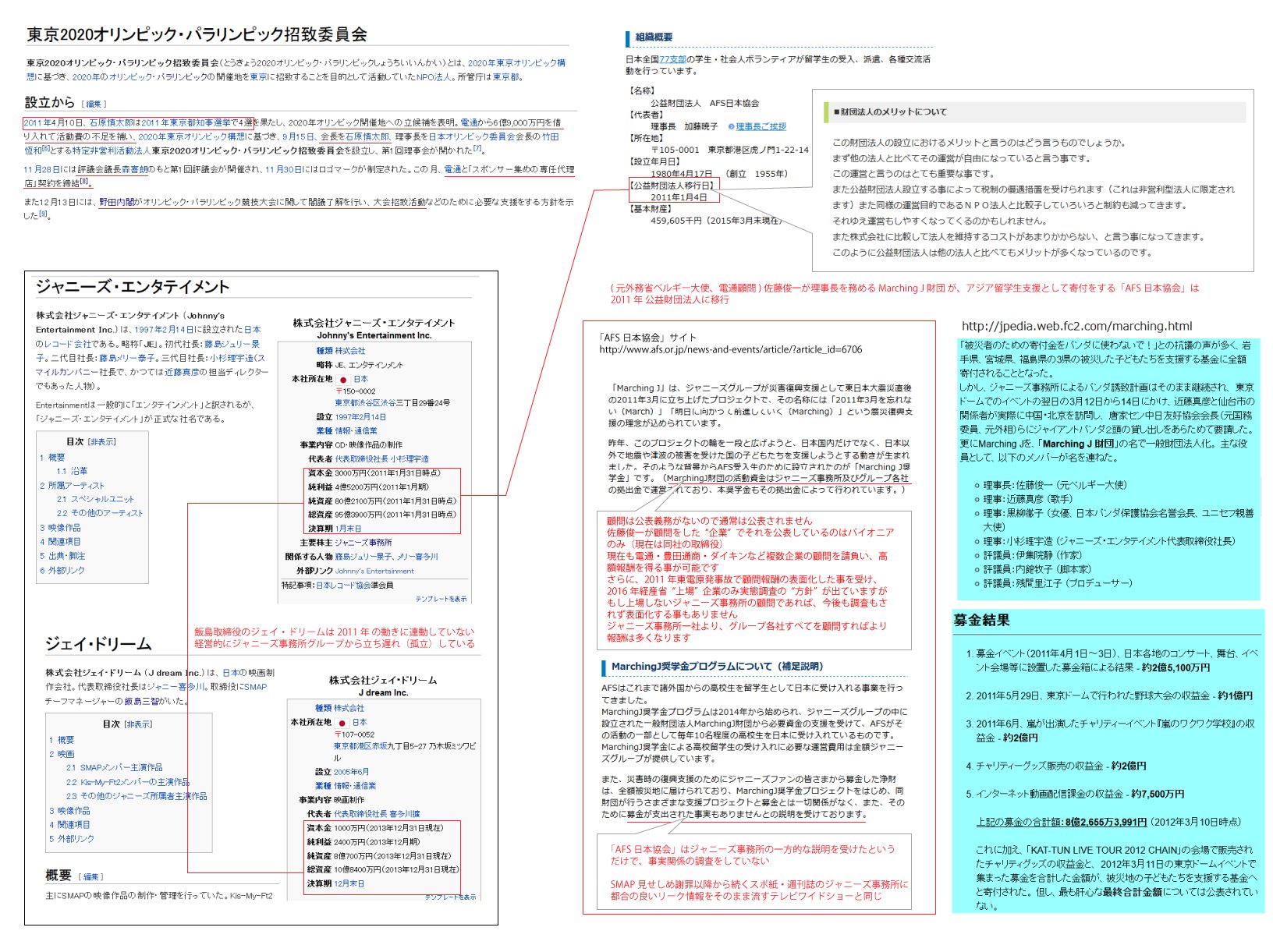Click the 理事長:佐藤俊一 list entry

point(1055,485)
